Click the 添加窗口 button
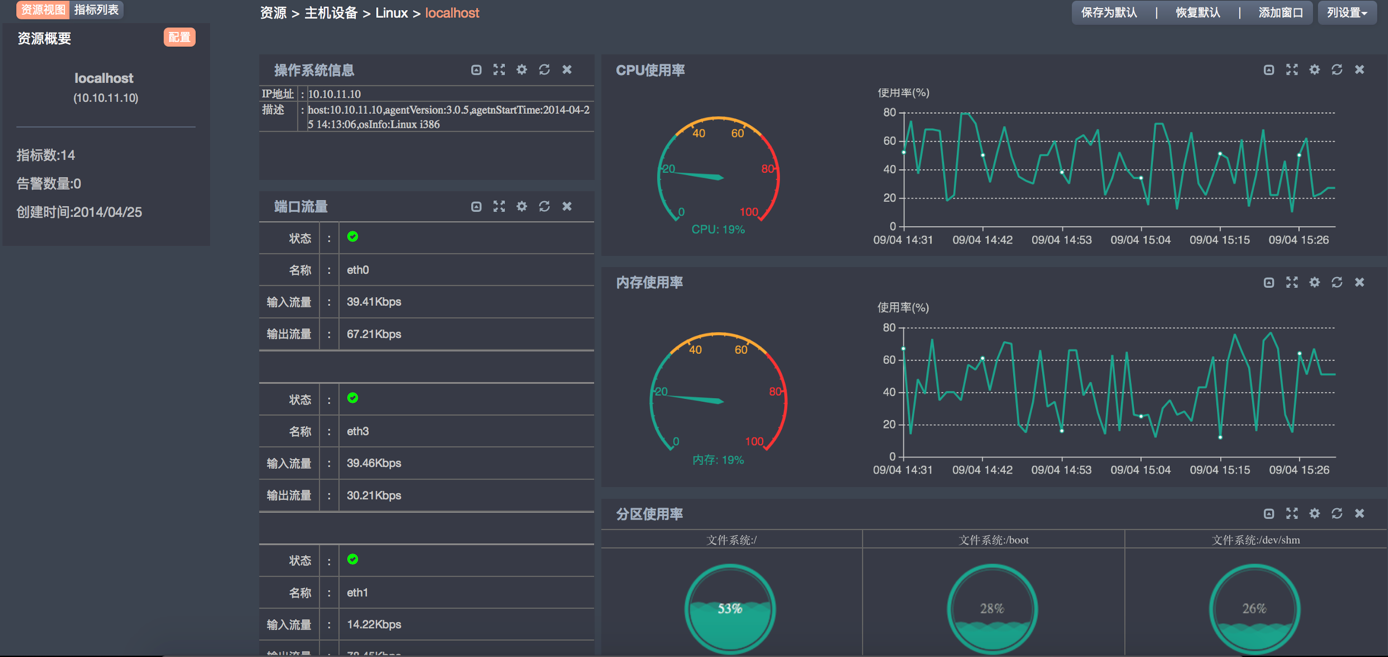 1280,13
